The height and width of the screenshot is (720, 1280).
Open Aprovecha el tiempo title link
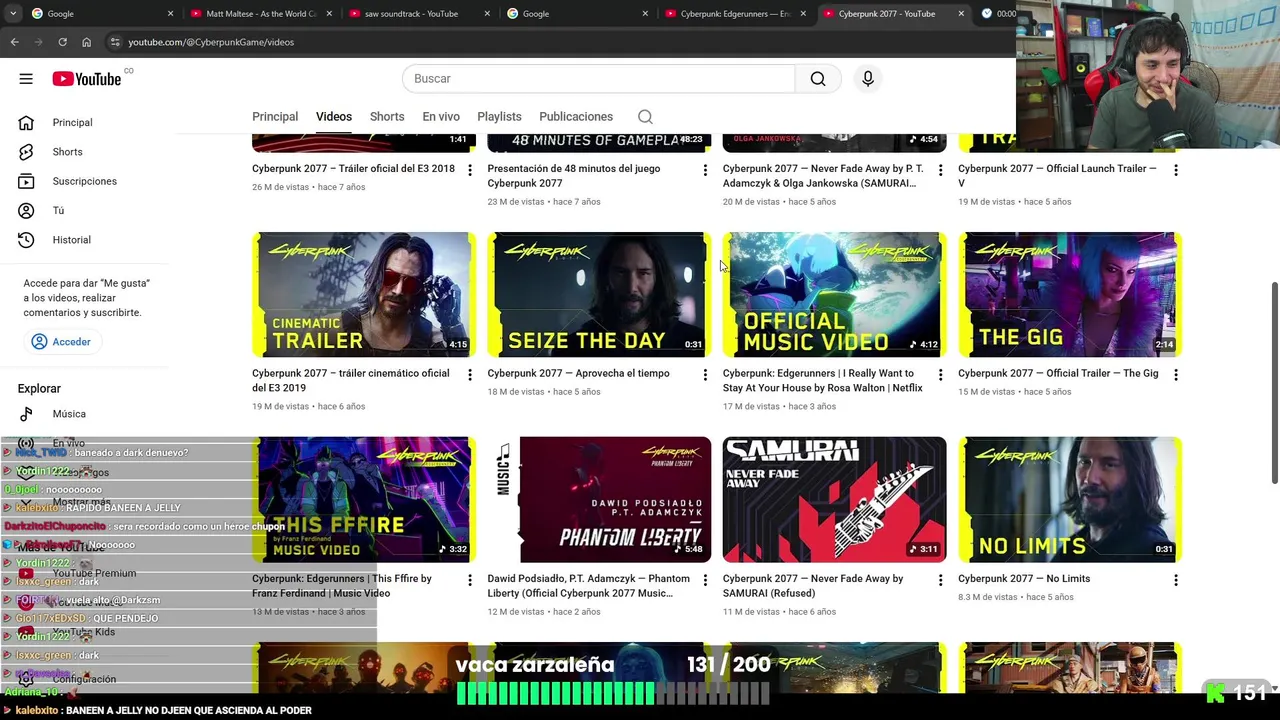coord(578,374)
